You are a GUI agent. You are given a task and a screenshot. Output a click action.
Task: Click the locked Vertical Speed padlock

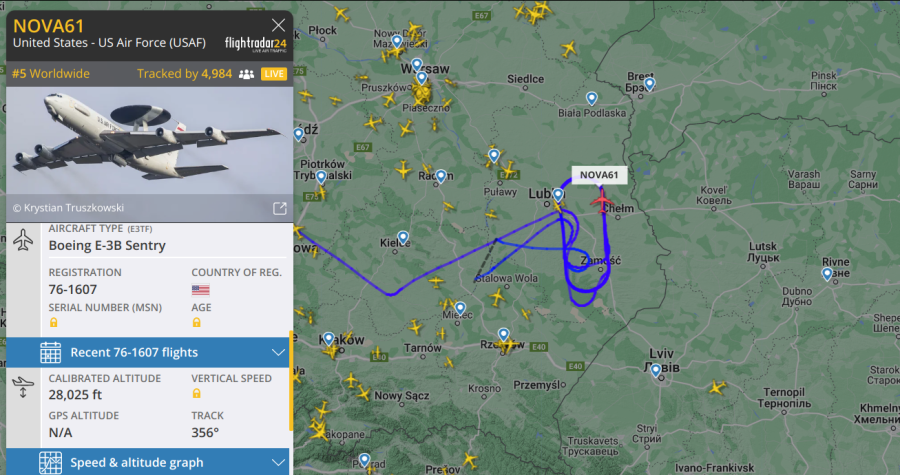[196, 394]
